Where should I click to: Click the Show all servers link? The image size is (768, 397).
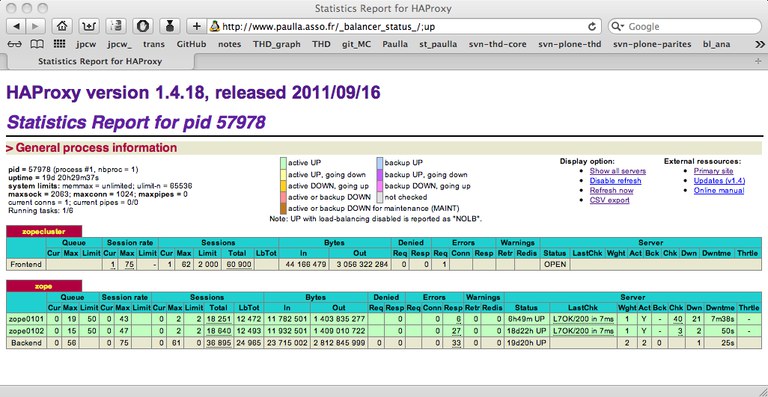(x=618, y=171)
